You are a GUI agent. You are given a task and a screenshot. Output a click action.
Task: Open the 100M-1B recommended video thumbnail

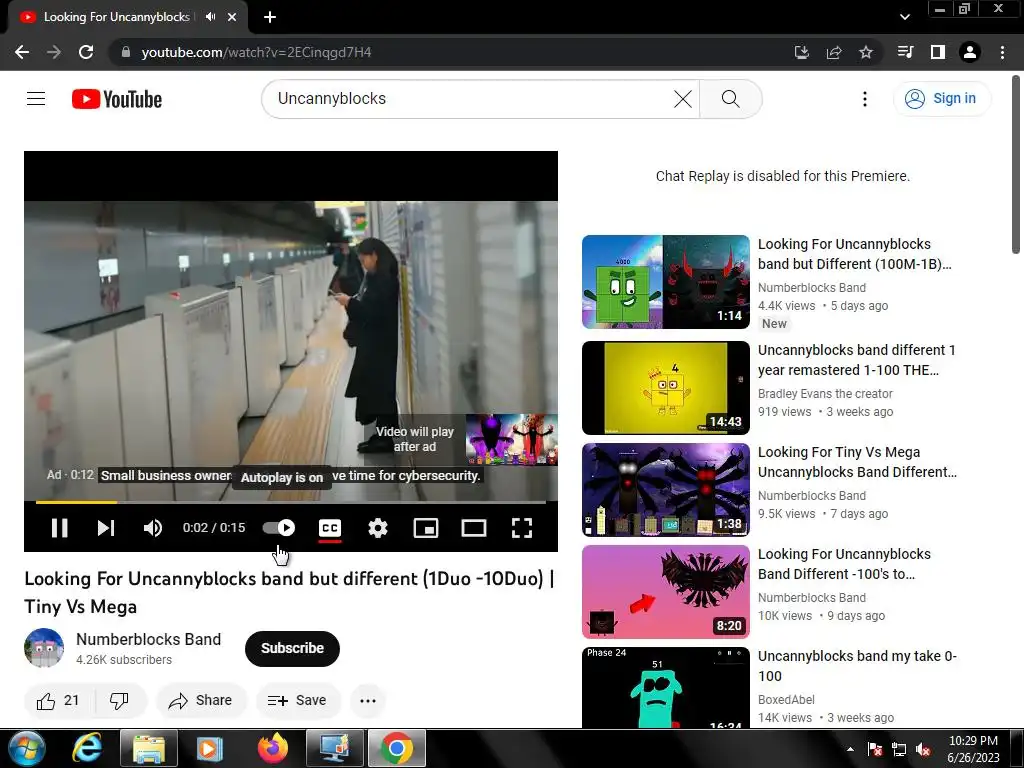click(665, 282)
